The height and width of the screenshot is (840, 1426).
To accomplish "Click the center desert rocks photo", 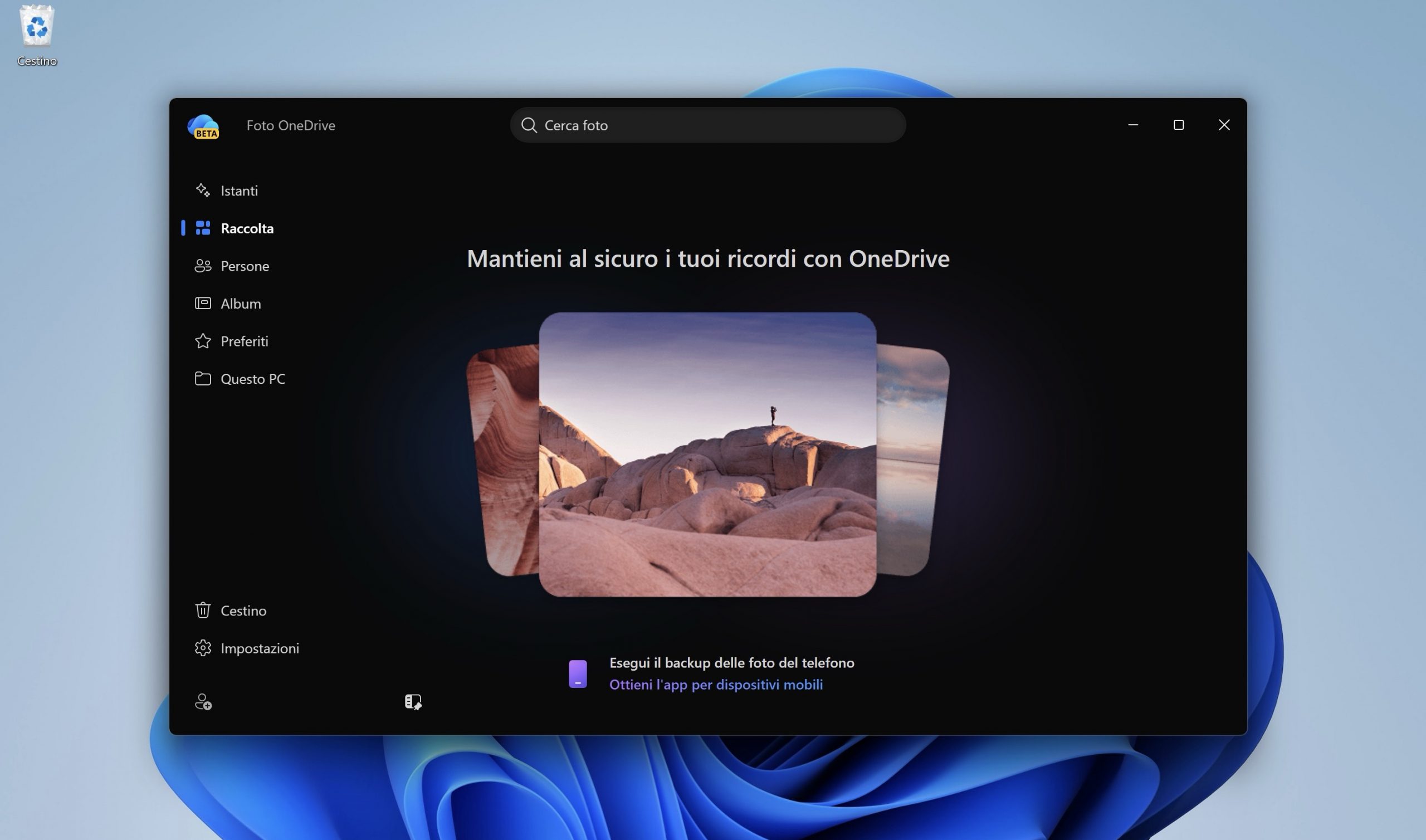I will 707,455.
